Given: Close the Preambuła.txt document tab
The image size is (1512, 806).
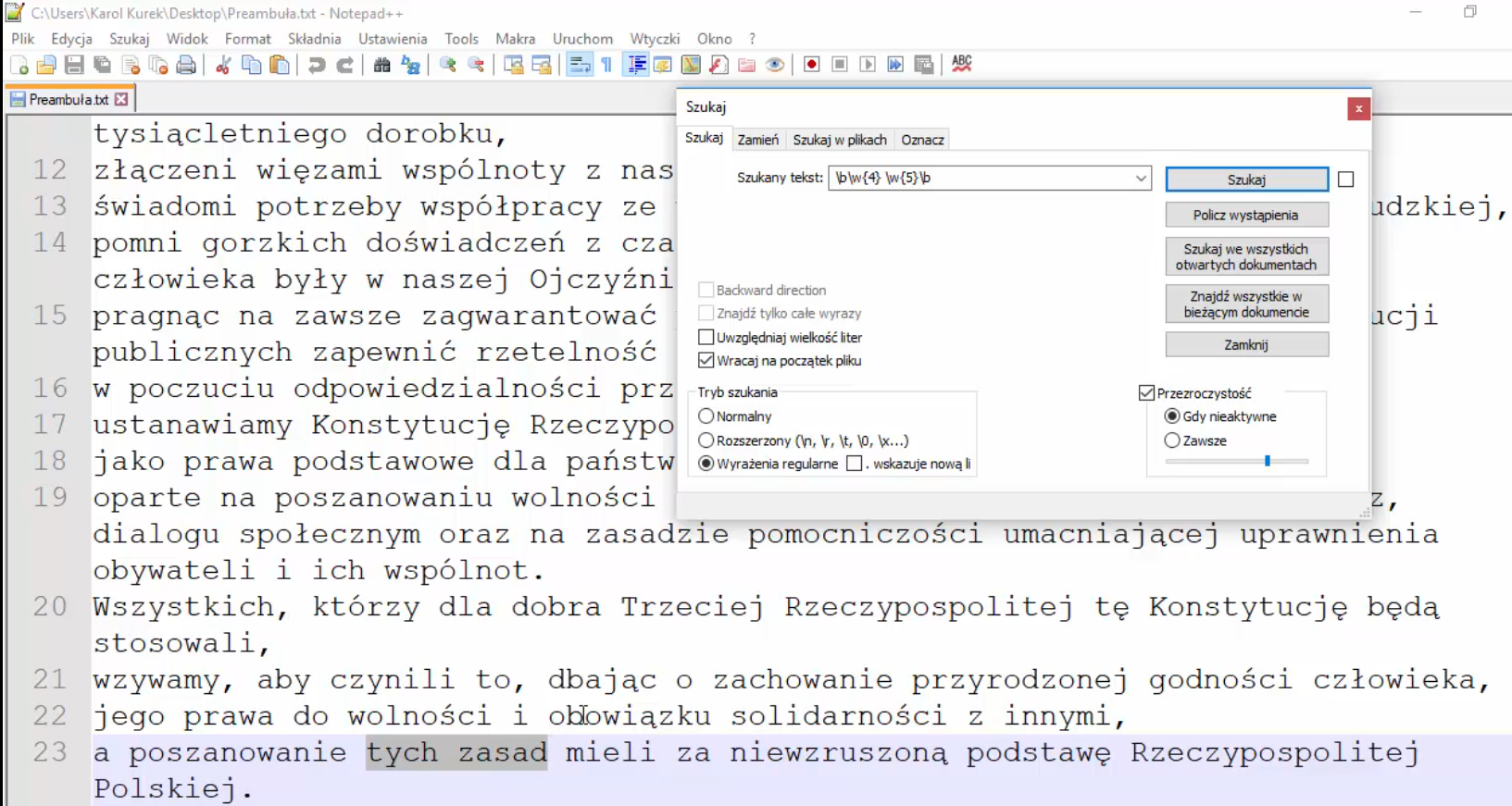Looking at the screenshot, I should [121, 99].
